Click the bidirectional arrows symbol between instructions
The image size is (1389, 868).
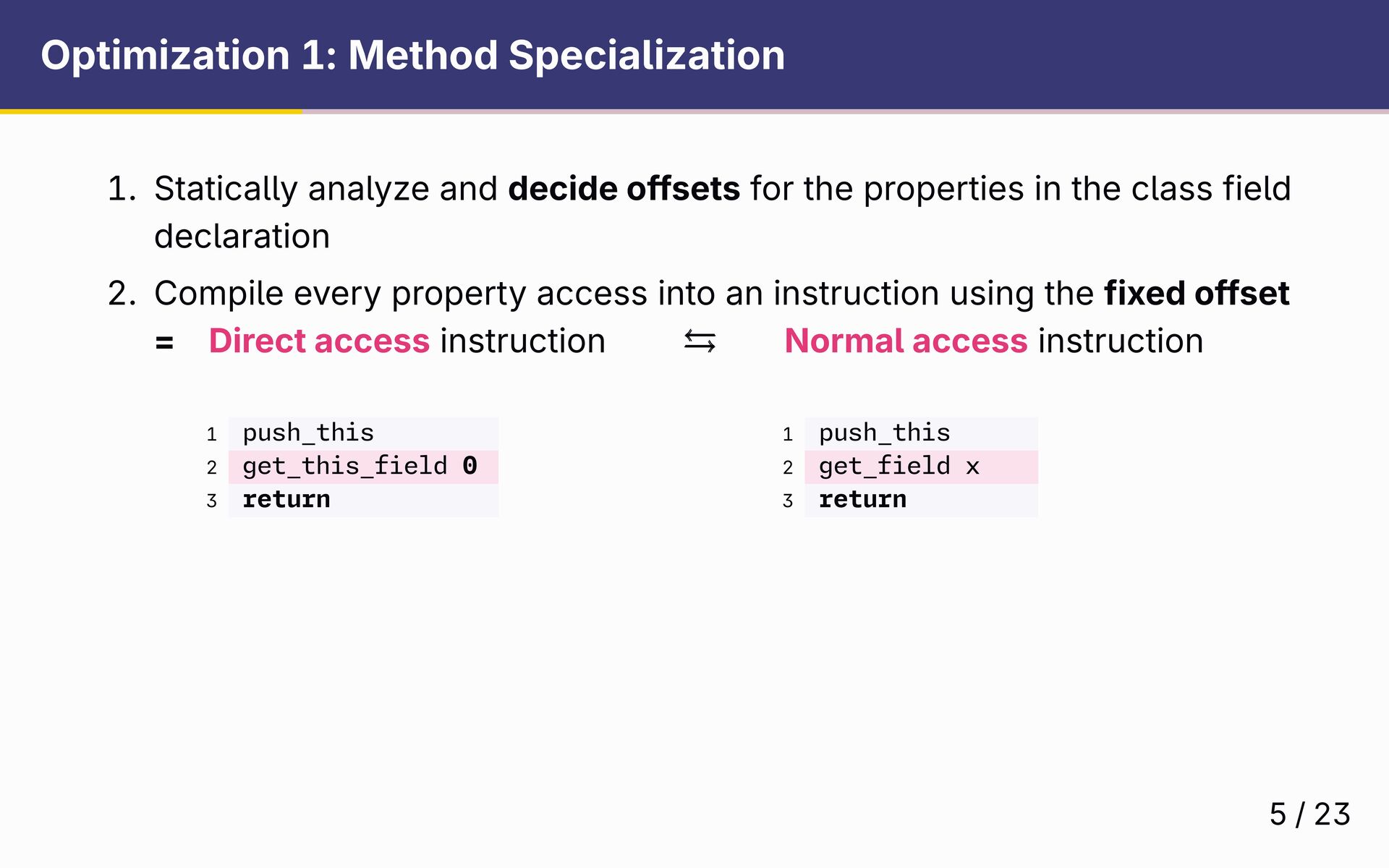700,341
